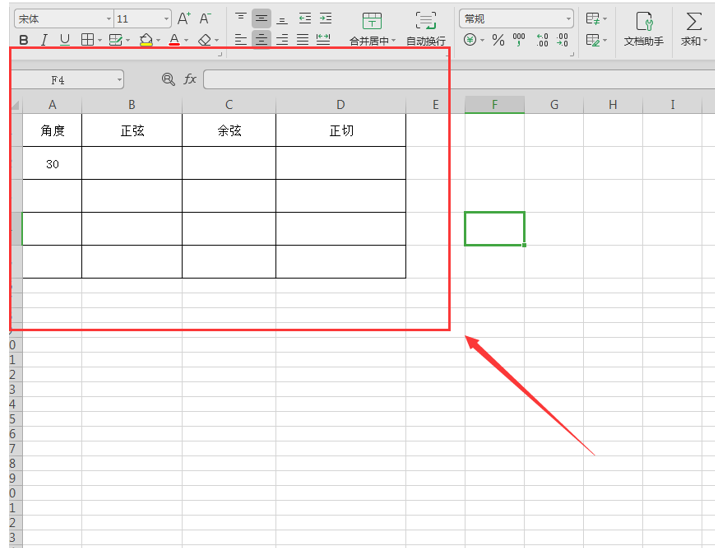The image size is (715, 548).
Task: Open the font size 11 dropdown
Action: 166,19
